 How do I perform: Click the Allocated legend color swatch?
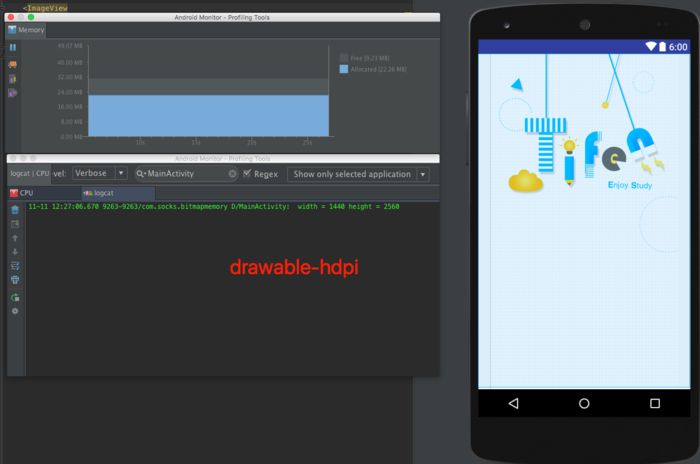coord(344,69)
